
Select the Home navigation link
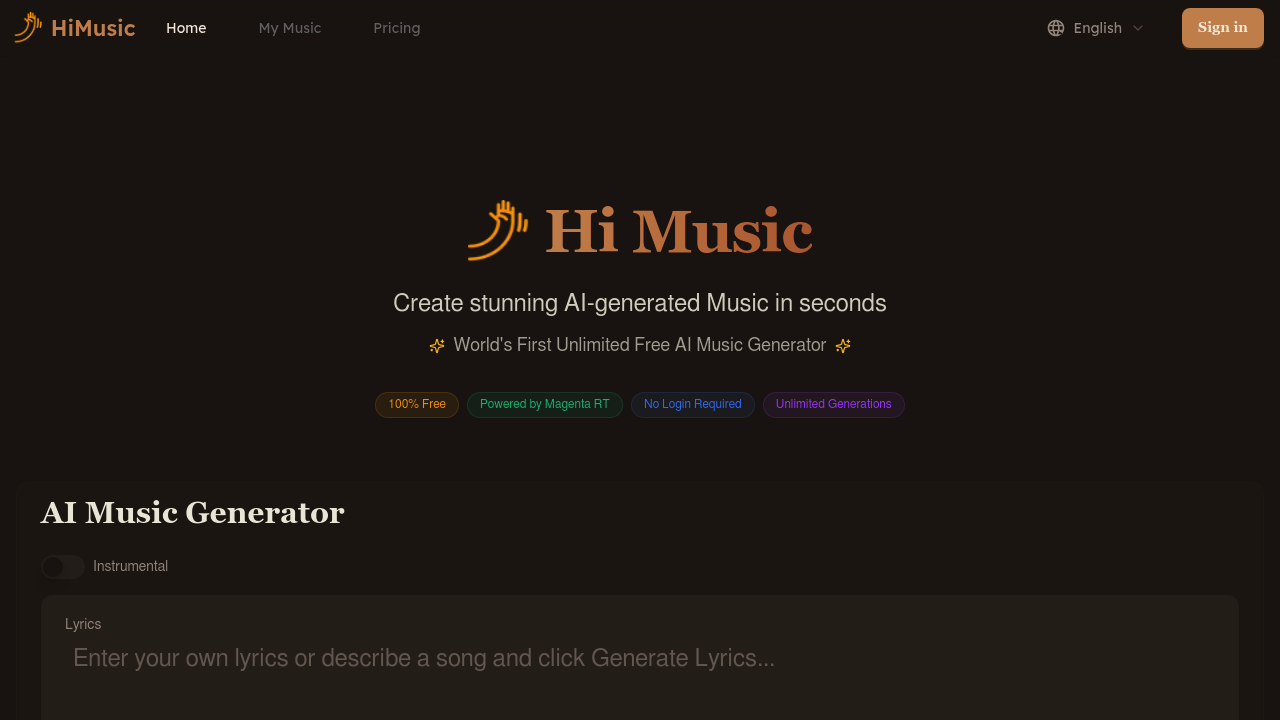186,28
